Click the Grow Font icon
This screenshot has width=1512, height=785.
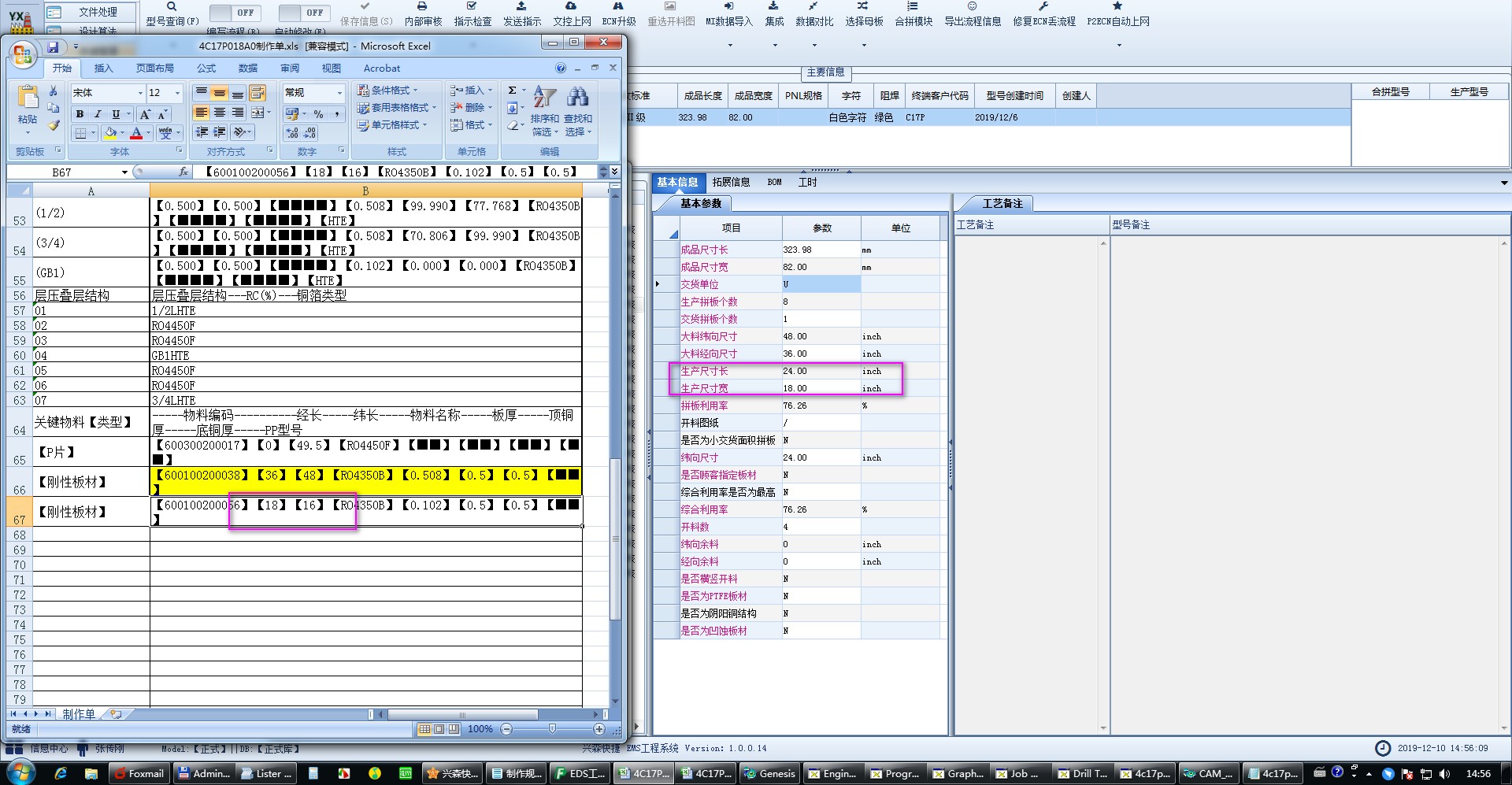tap(145, 114)
